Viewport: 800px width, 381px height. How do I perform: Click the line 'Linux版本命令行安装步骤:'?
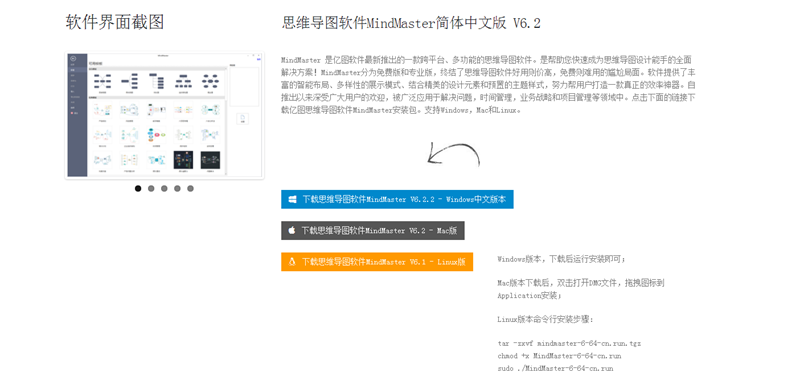pyautogui.click(x=545, y=320)
